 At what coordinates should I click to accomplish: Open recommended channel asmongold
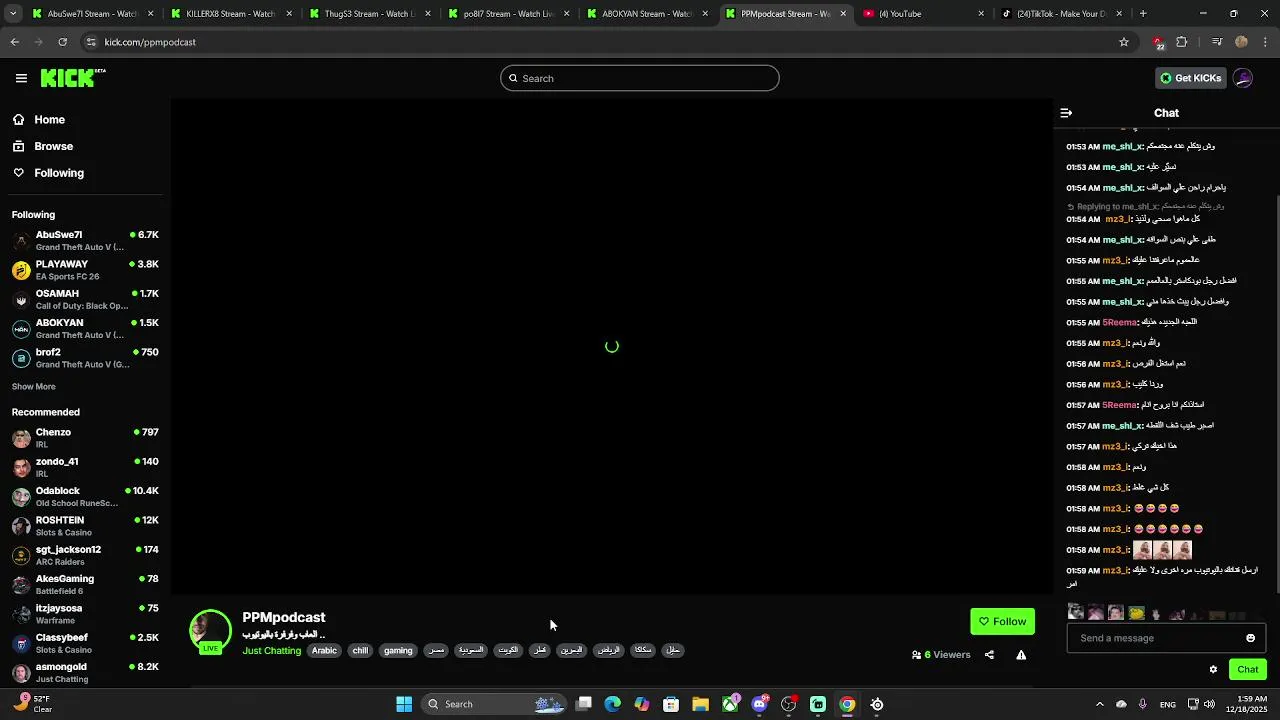coord(85,672)
